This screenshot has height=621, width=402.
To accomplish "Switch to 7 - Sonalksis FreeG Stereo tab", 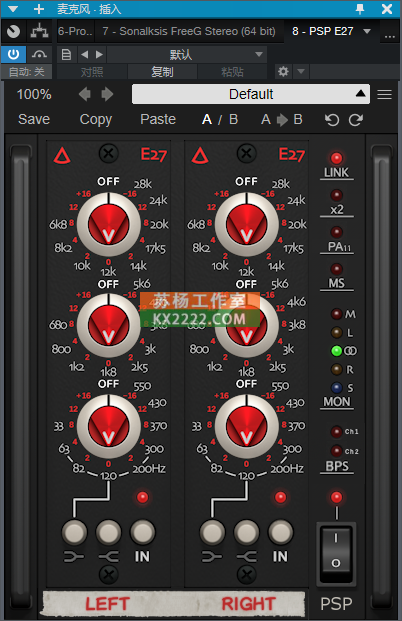I will click(189, 31).
